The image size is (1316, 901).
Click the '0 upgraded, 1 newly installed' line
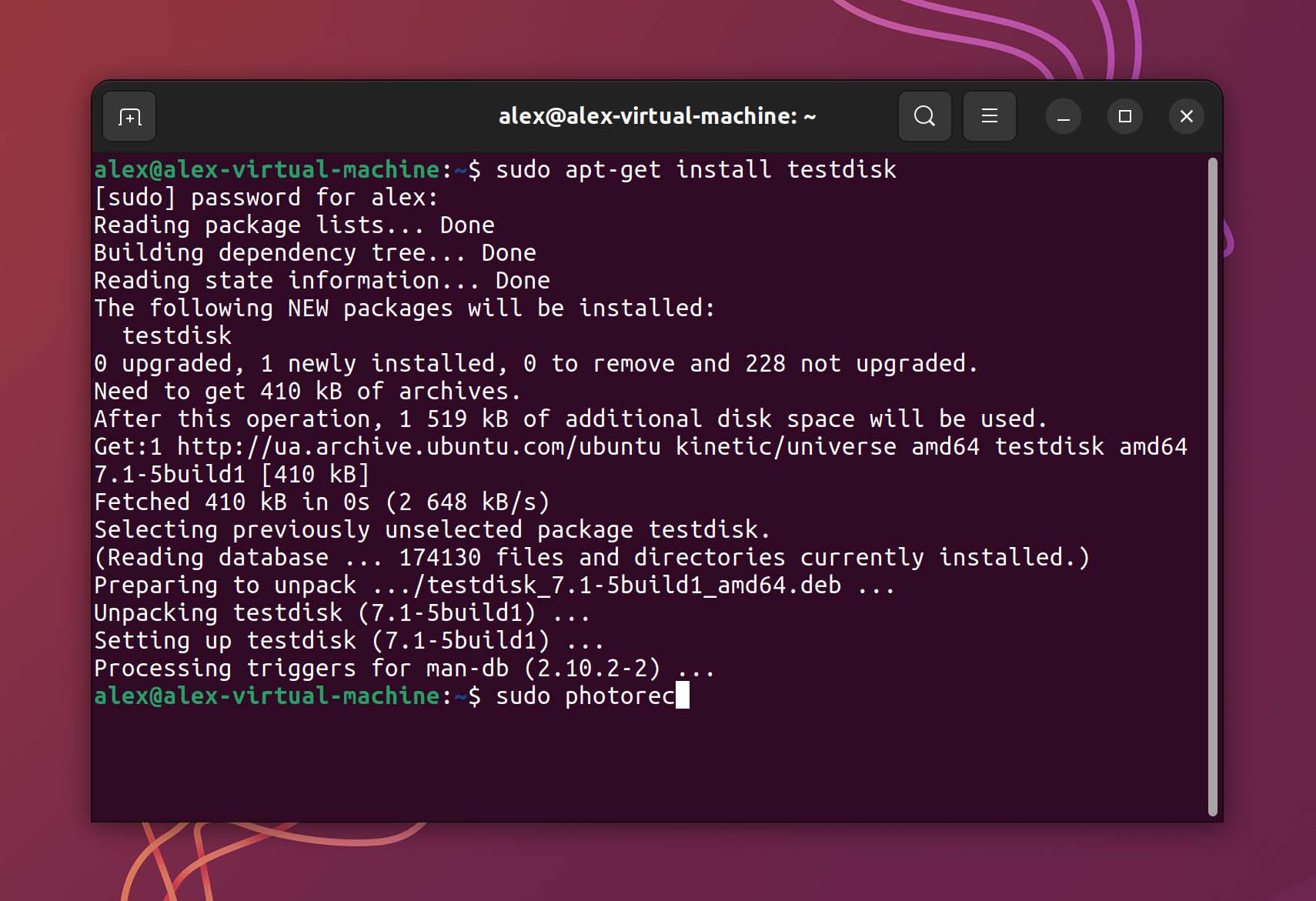(536, 363)
